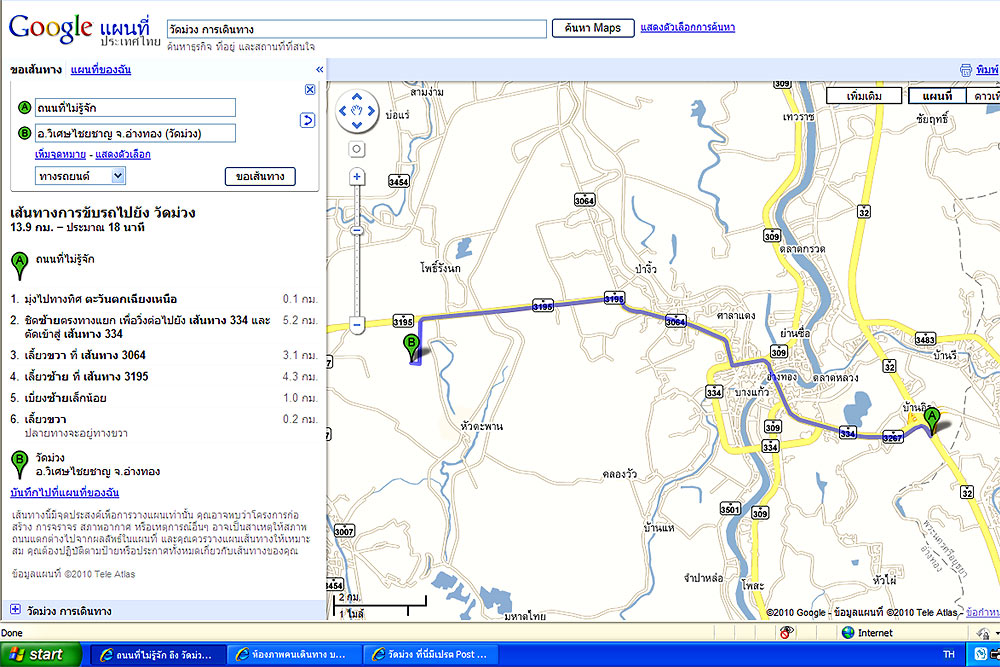Collapse the left panel with double chevron
This screenshot has width=1000, height=667.
[320, 70]
